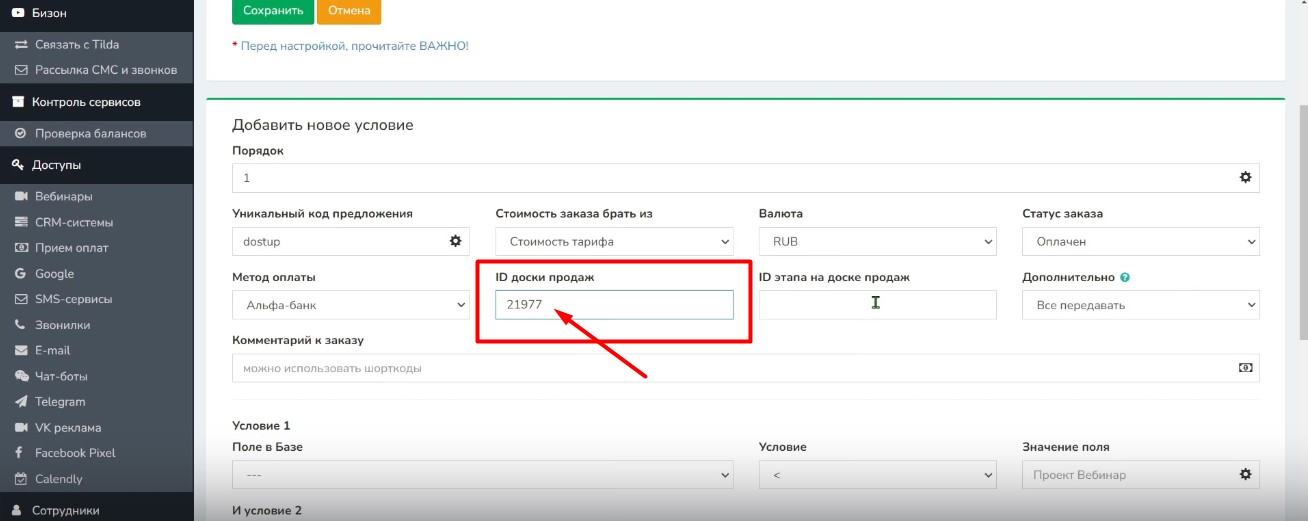Click the ID этапа на доске продаж field
1308x521 pixels.
[x=878, y=305]
